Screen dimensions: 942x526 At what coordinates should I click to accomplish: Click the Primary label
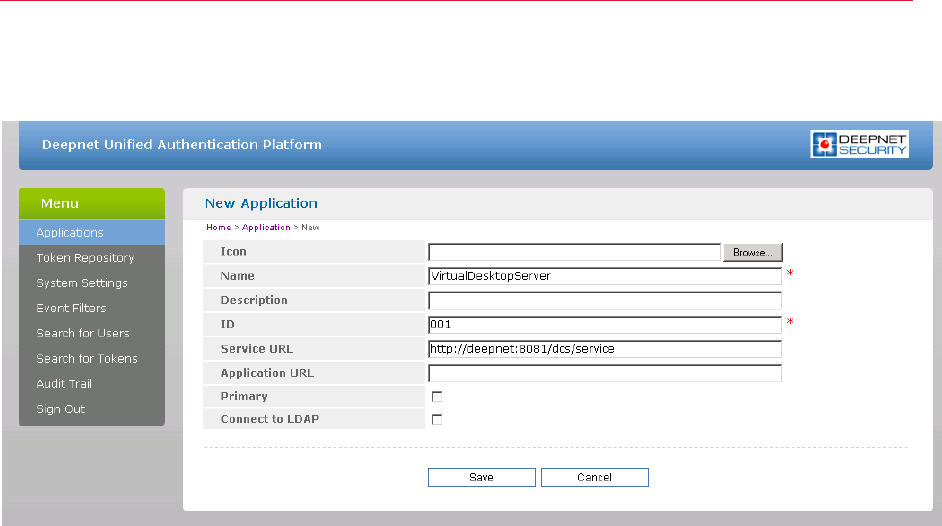click(244, 396)
